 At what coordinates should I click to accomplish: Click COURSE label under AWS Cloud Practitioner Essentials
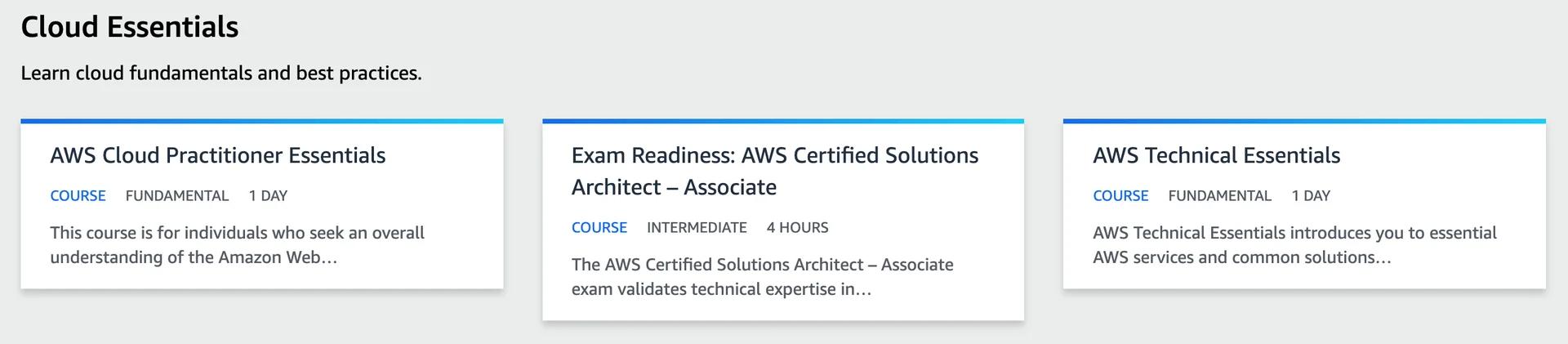coord(78,196)
